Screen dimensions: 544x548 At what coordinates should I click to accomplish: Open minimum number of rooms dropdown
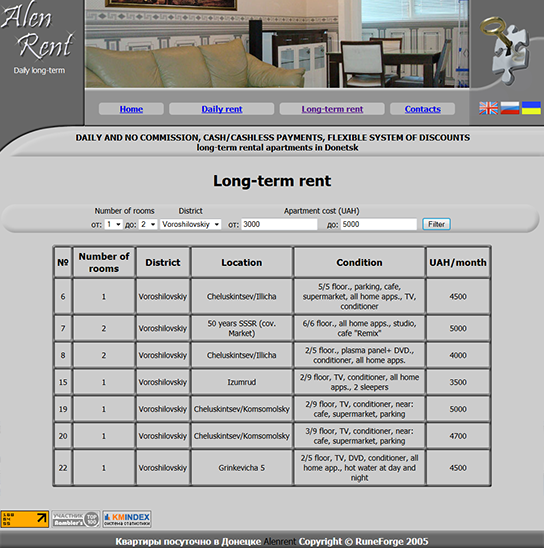click(x=114, y=224)
